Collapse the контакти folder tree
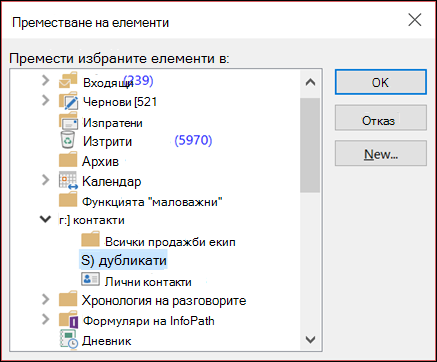437x362 pixels. [x=45, y=219]
